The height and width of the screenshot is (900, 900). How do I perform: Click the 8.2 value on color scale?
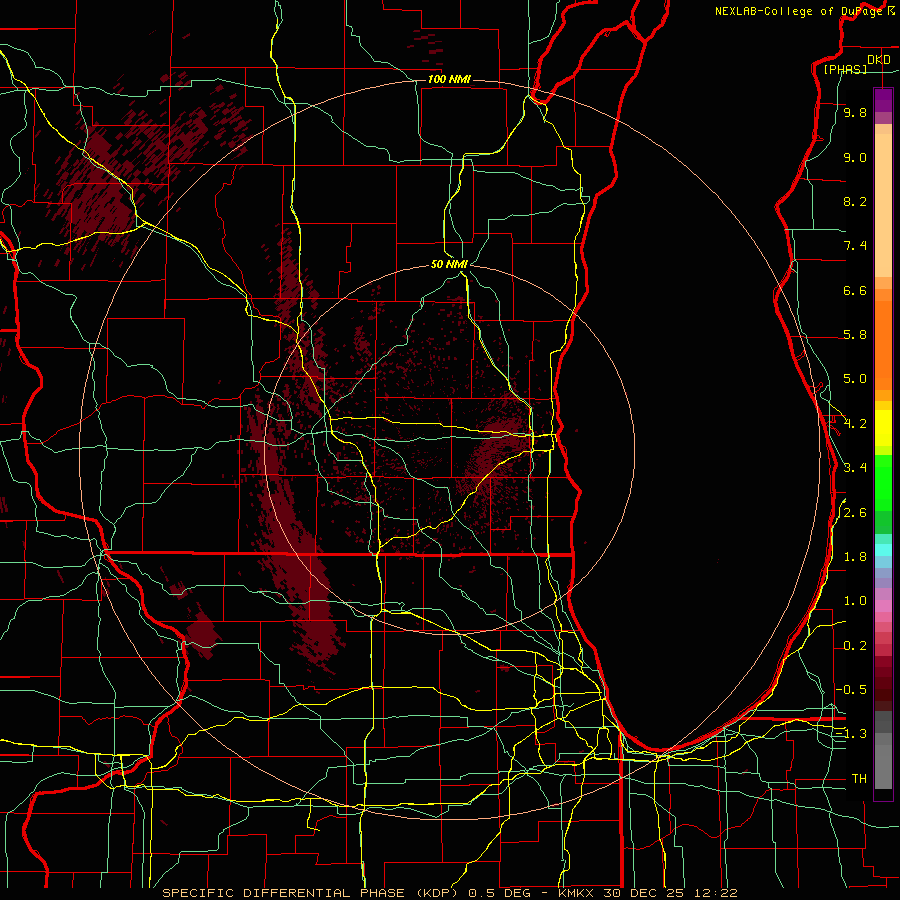click(x=855, y=201)
